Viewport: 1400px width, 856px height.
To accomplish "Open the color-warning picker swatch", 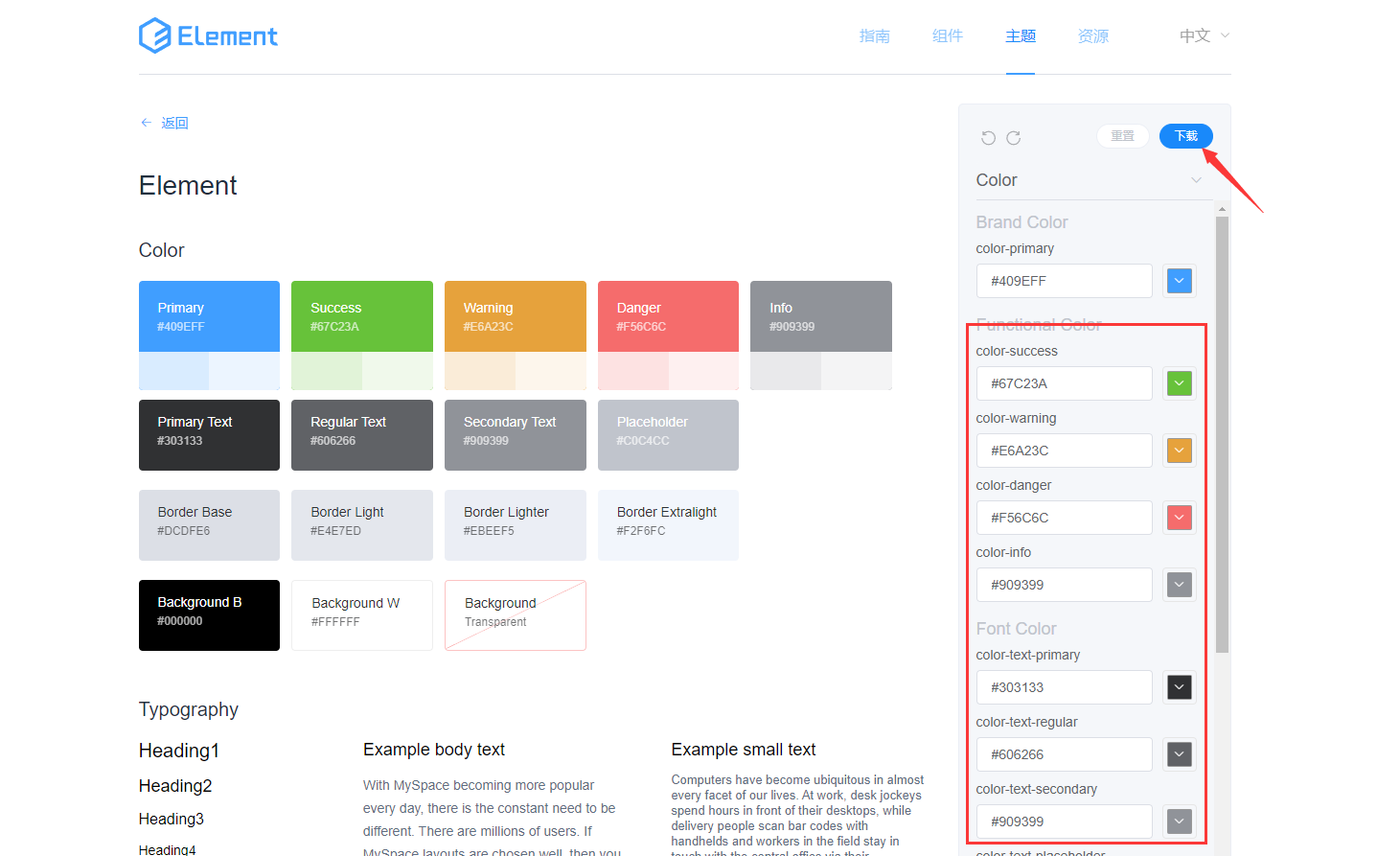I will tap(1180, 451).
